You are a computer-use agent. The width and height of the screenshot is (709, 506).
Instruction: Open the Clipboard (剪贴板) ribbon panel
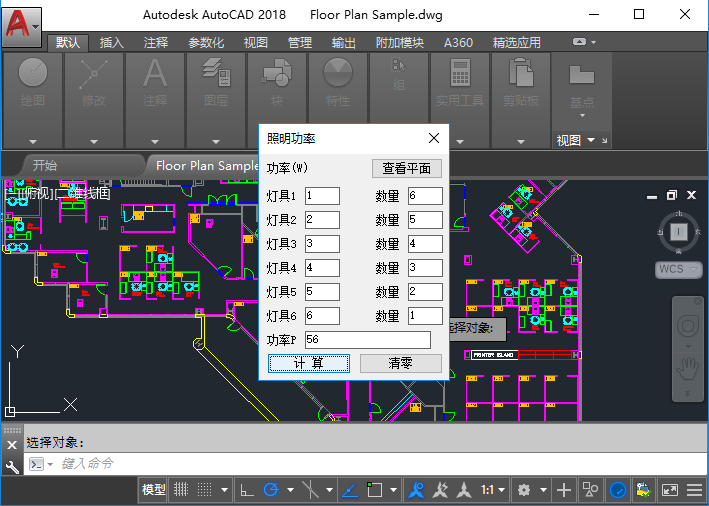[521, 100]
